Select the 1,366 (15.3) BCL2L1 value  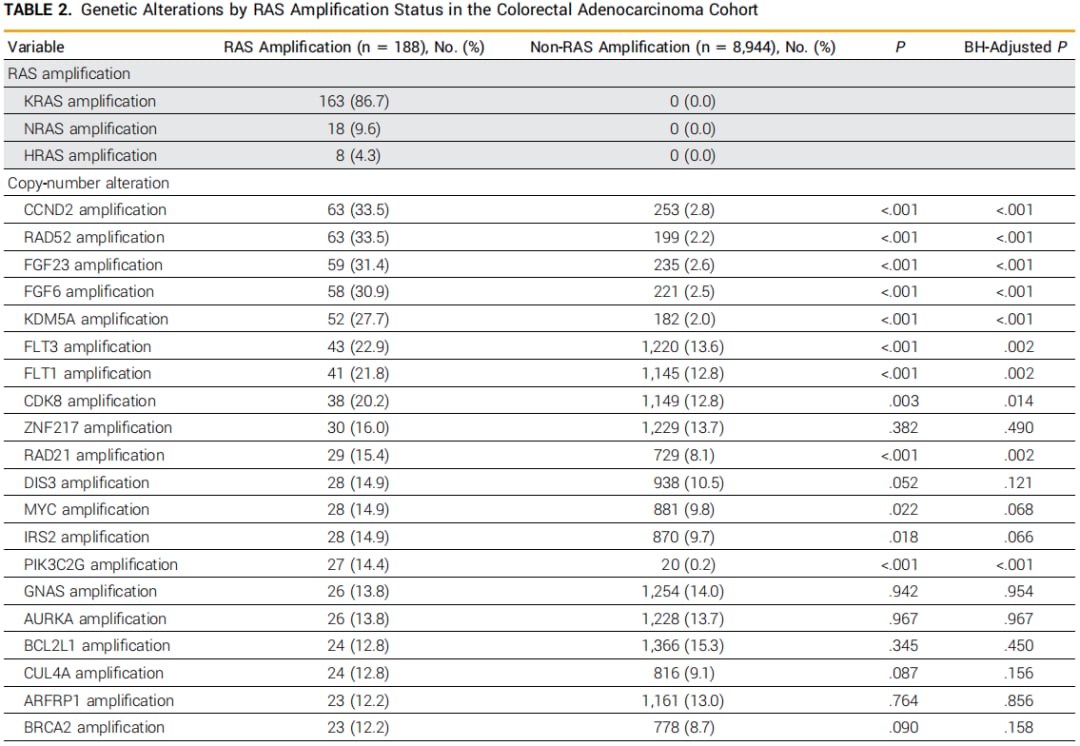point(683,646)
